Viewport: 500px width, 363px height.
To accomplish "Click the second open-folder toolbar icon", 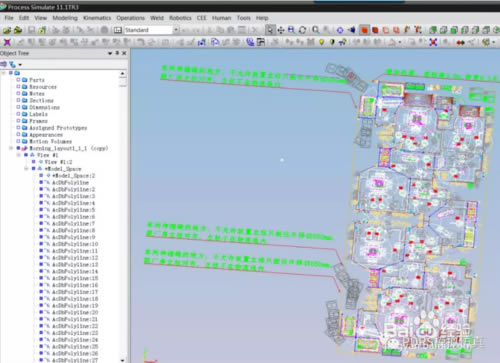I will [x=18, y=30].
